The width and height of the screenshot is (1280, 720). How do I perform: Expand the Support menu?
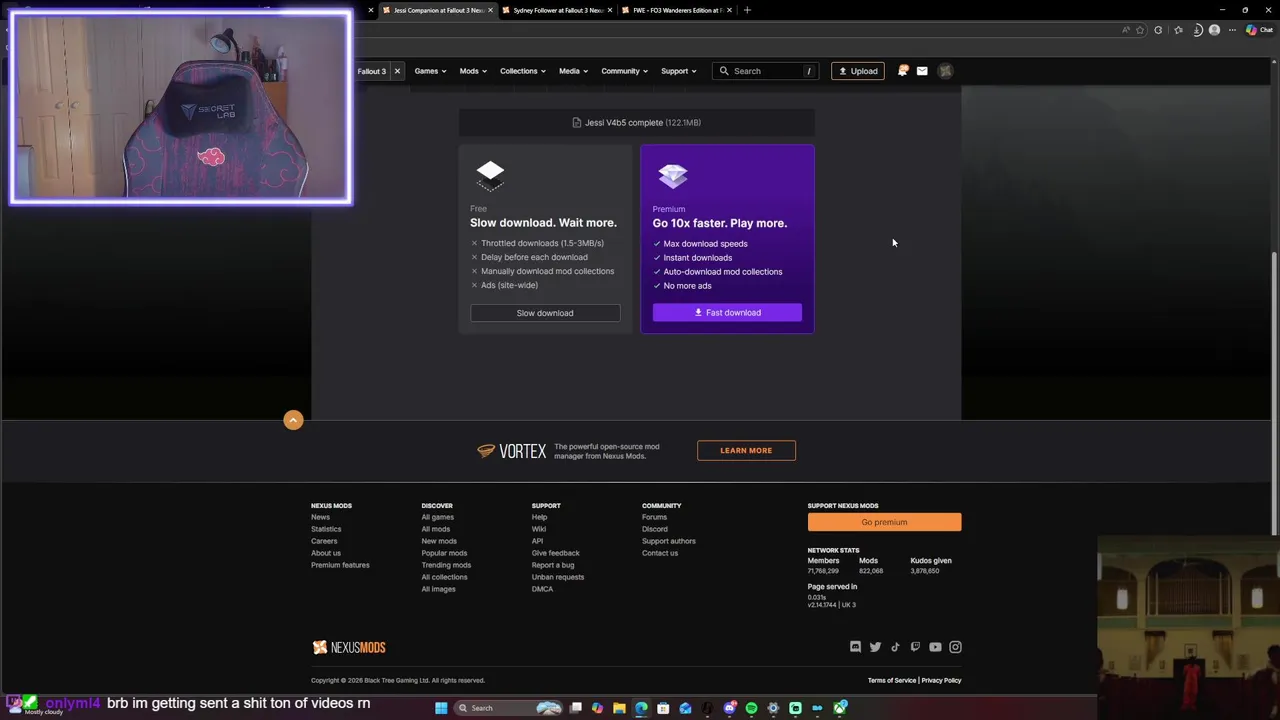[678, 71]
